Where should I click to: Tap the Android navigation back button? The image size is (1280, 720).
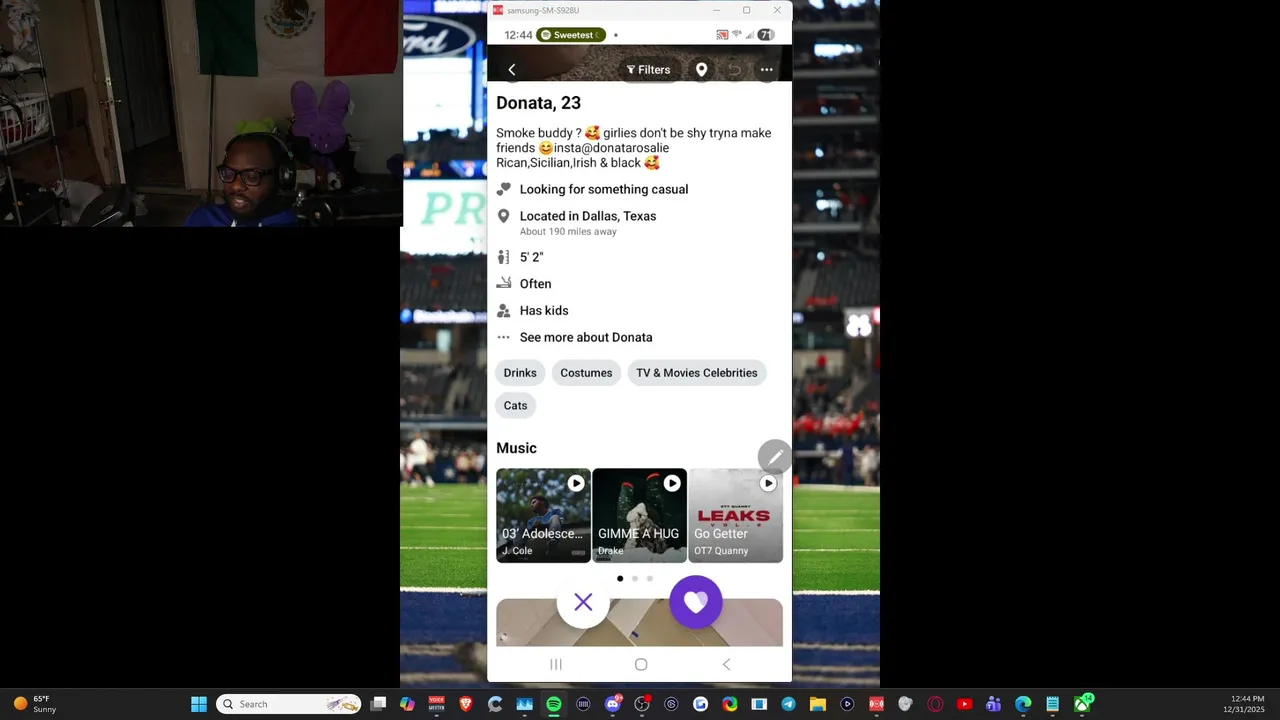click(727, 664)
